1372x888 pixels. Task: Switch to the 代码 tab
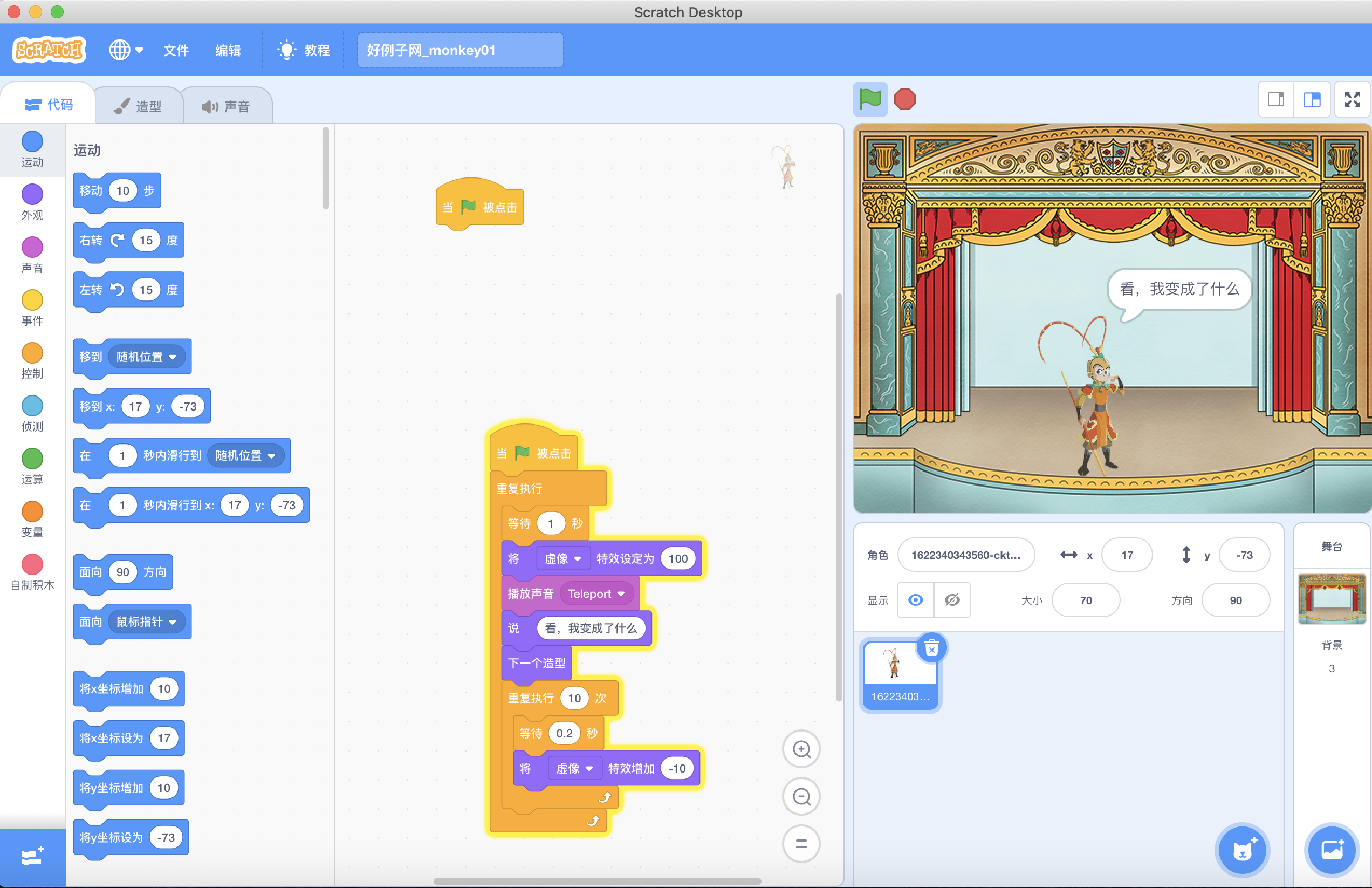49,104
